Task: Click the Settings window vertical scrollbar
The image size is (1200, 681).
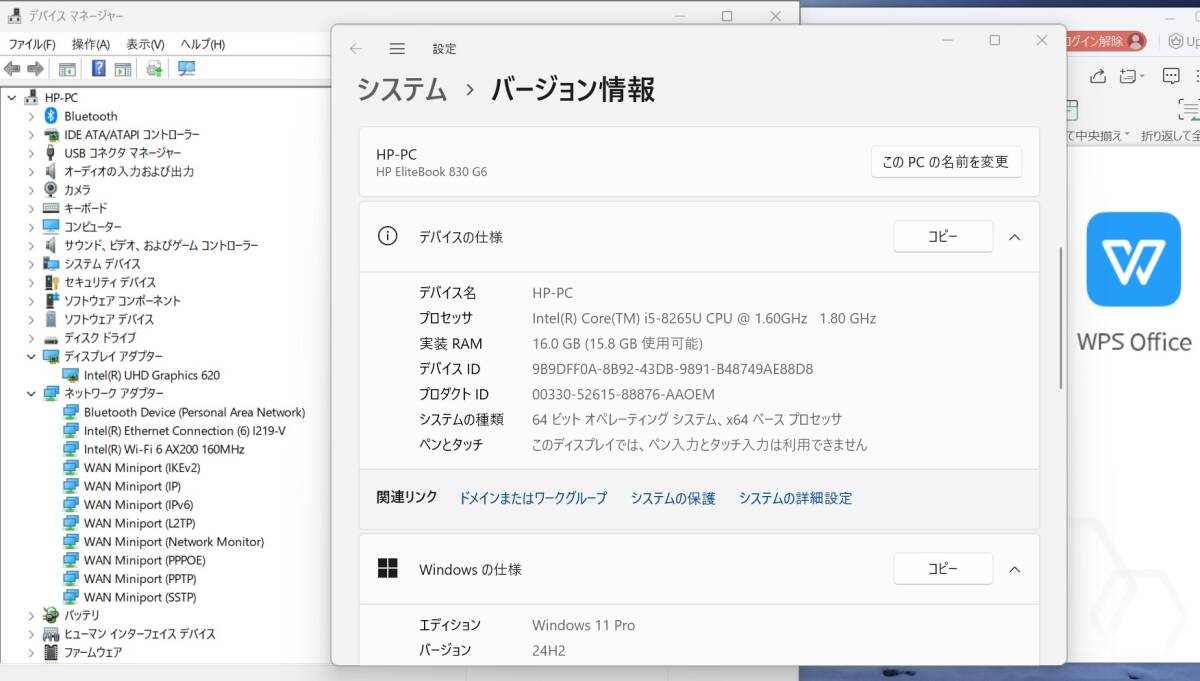Action: 1061,318
